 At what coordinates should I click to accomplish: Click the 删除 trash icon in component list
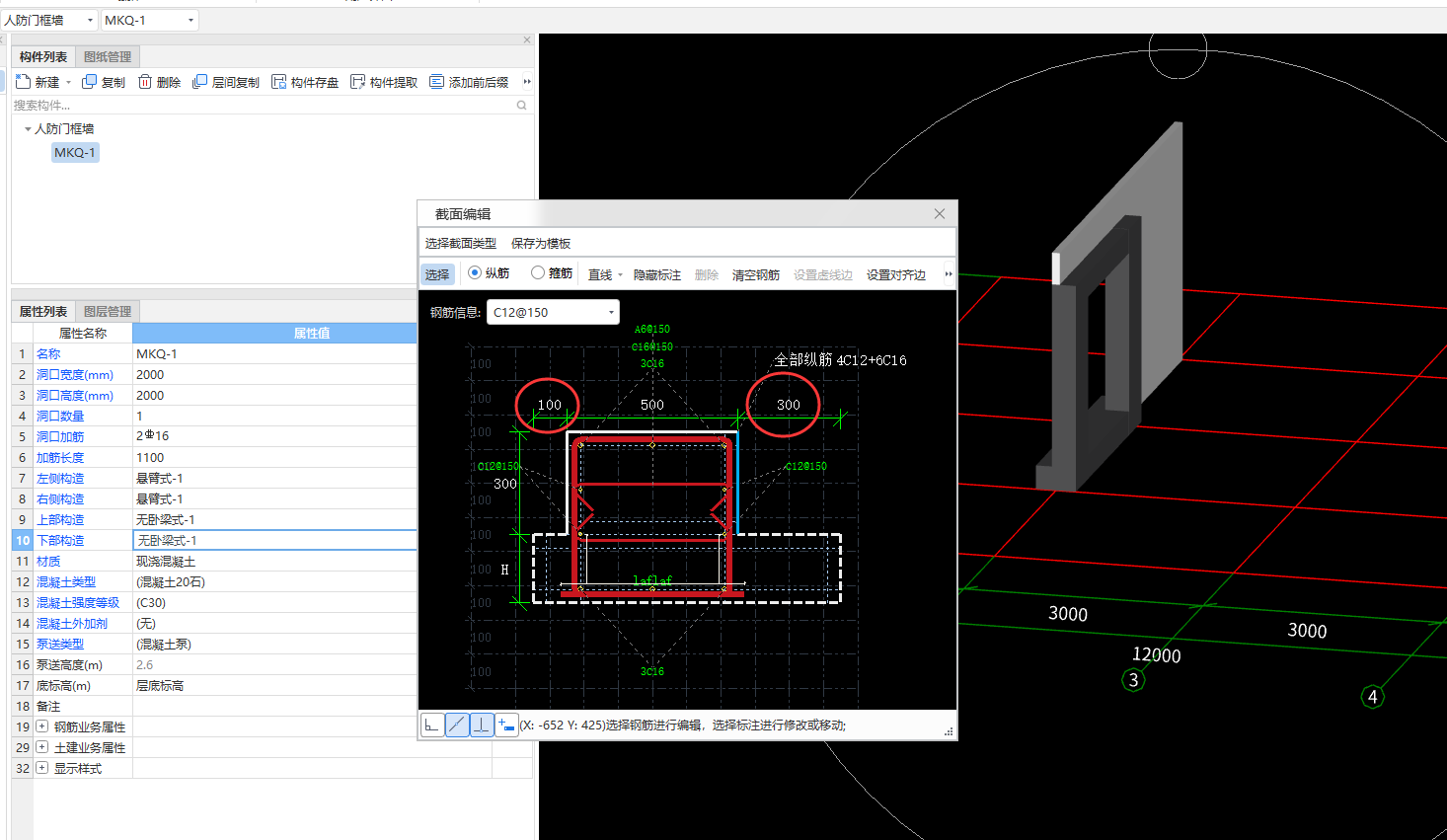145,82
